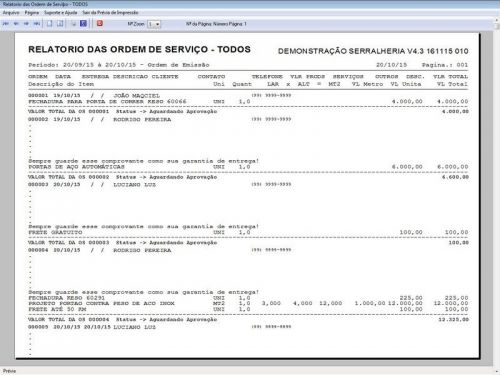The image size is (500, 375).
Task: Click the DEMONSTRAÇÃO SERRALHERIA V4.3 header text
Action: coord(373,51)
